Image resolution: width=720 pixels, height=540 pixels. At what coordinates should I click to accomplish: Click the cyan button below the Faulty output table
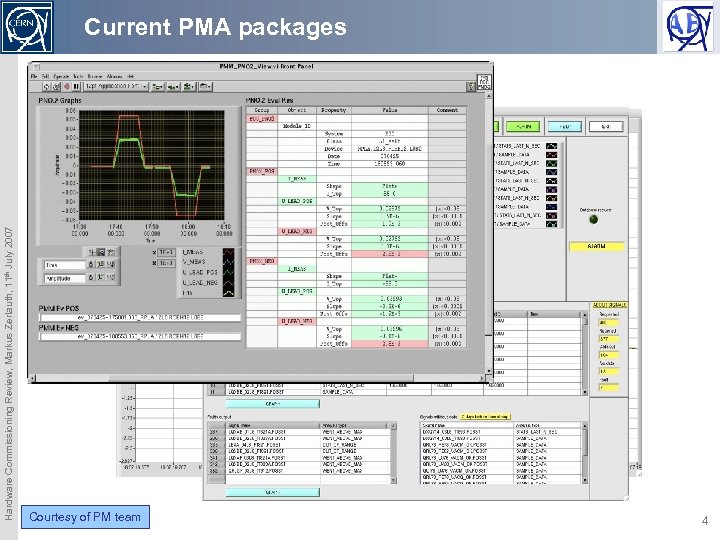[x=273, y=492]
